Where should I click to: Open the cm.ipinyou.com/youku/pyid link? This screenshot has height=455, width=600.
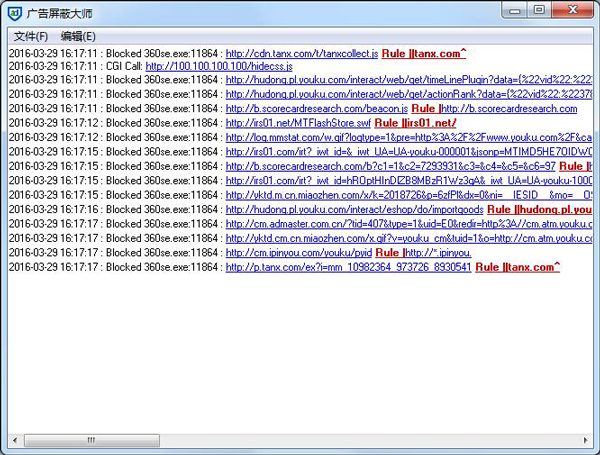pyautogui.click(x=298, y=253)
